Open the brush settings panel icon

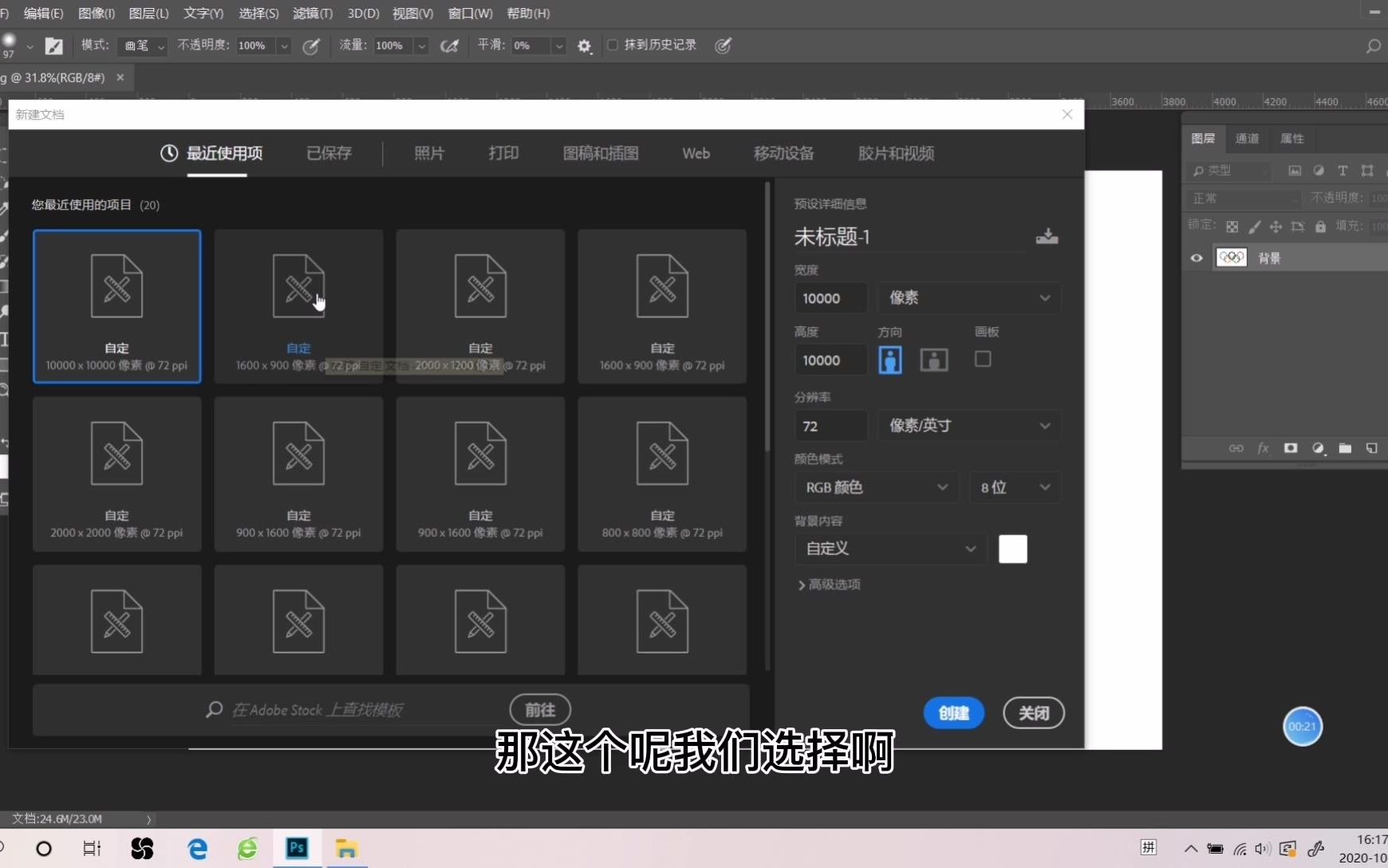click(x=53, y=46)
